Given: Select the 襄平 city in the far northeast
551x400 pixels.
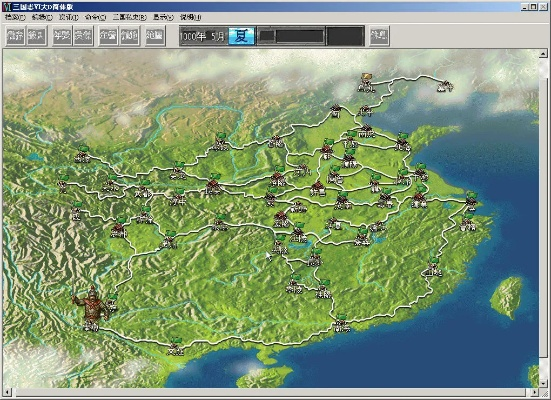Looking at the screenshot, I should 445,86.
